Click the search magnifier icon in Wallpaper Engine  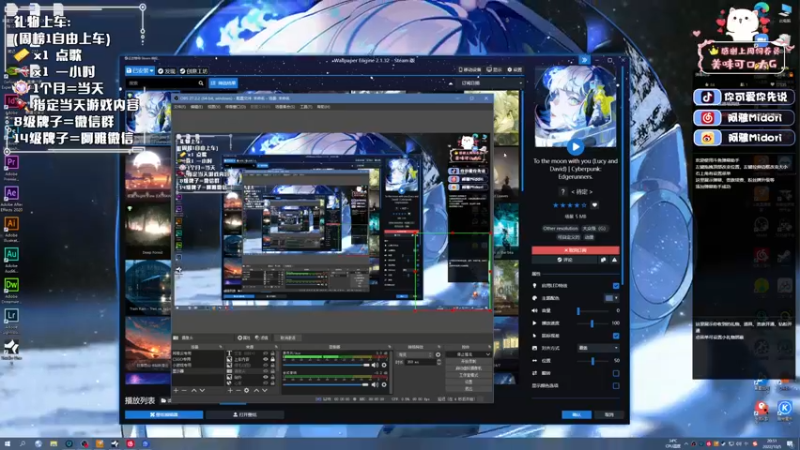[201, 83]
